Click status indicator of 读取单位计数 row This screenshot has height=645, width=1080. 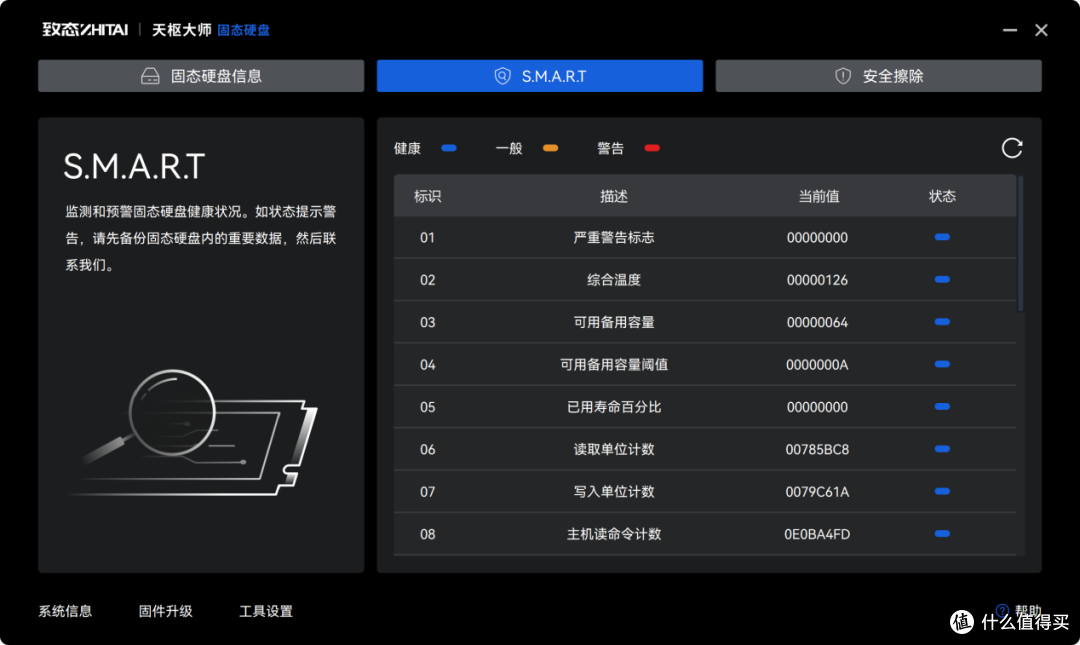coord(942,449)
